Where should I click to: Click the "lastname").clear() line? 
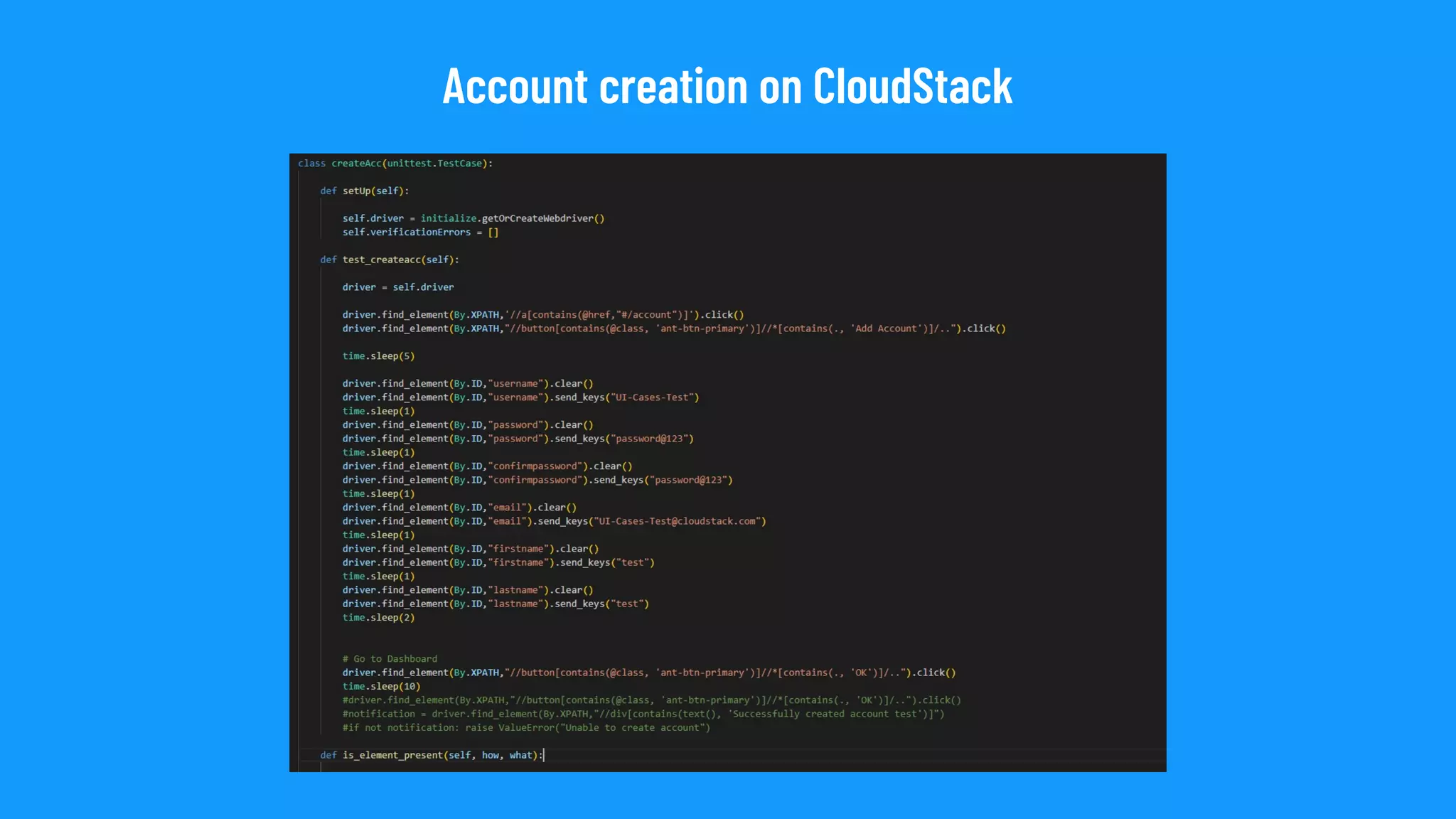(x=468, y=590)
